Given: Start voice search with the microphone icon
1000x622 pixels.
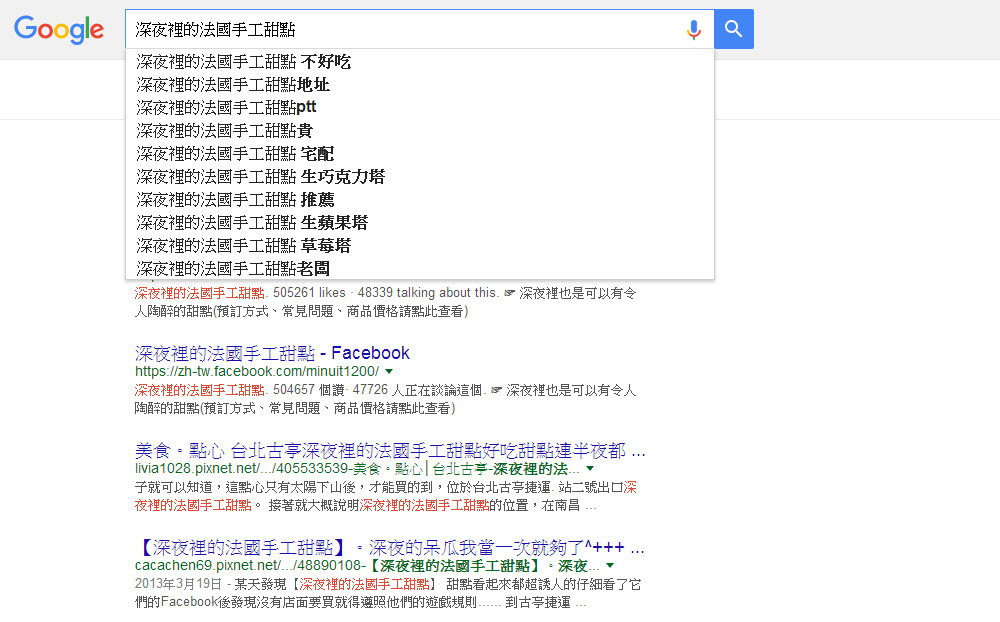Looking at the screenshot, I should click(x=694, y=29).
